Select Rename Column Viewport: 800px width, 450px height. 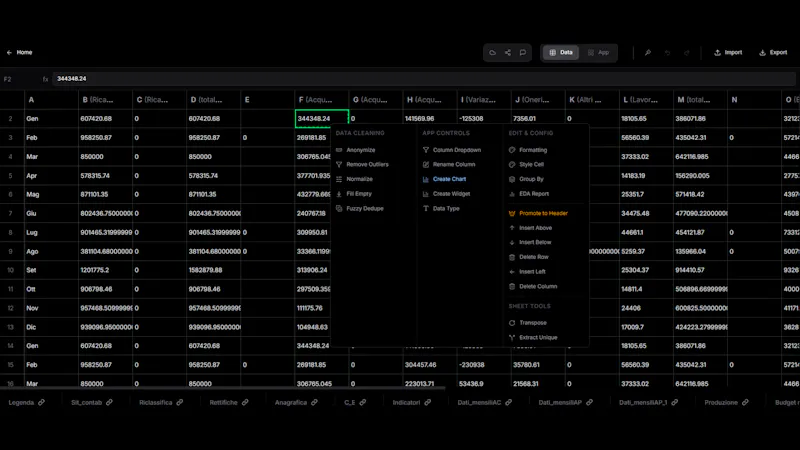(454, 164)
